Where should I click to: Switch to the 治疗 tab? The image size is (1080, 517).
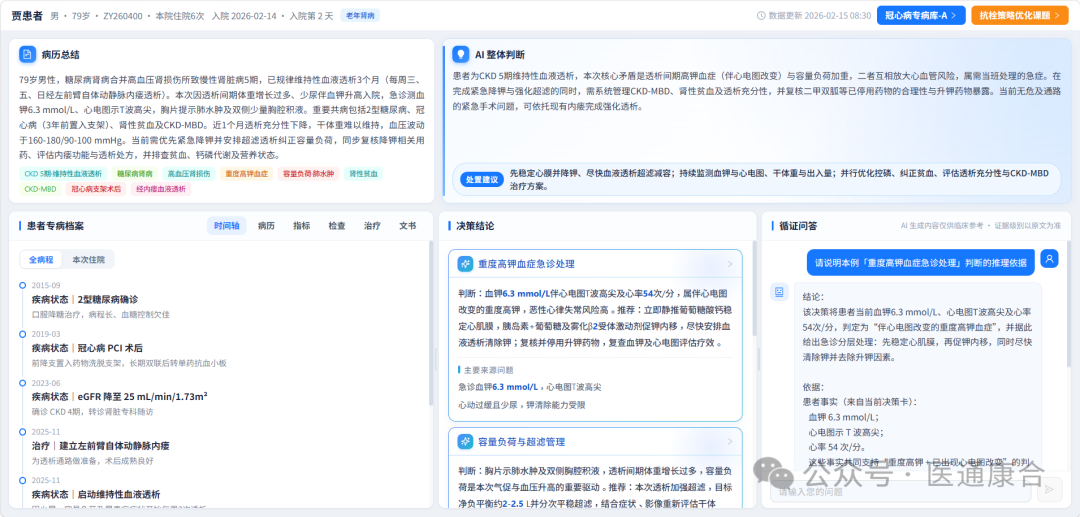[x=372, y=226]
